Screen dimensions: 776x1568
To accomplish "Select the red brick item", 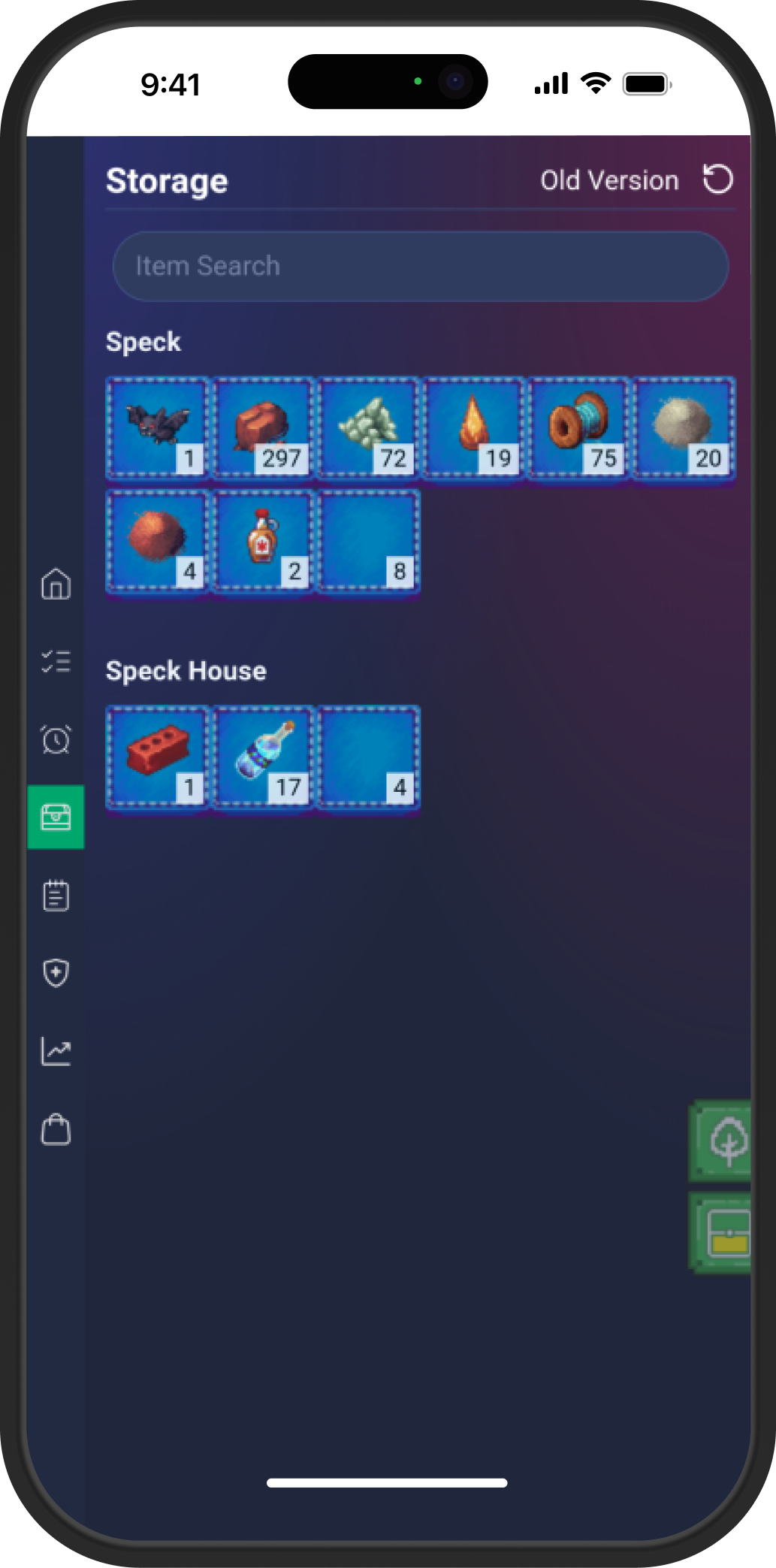I will 158,757.
